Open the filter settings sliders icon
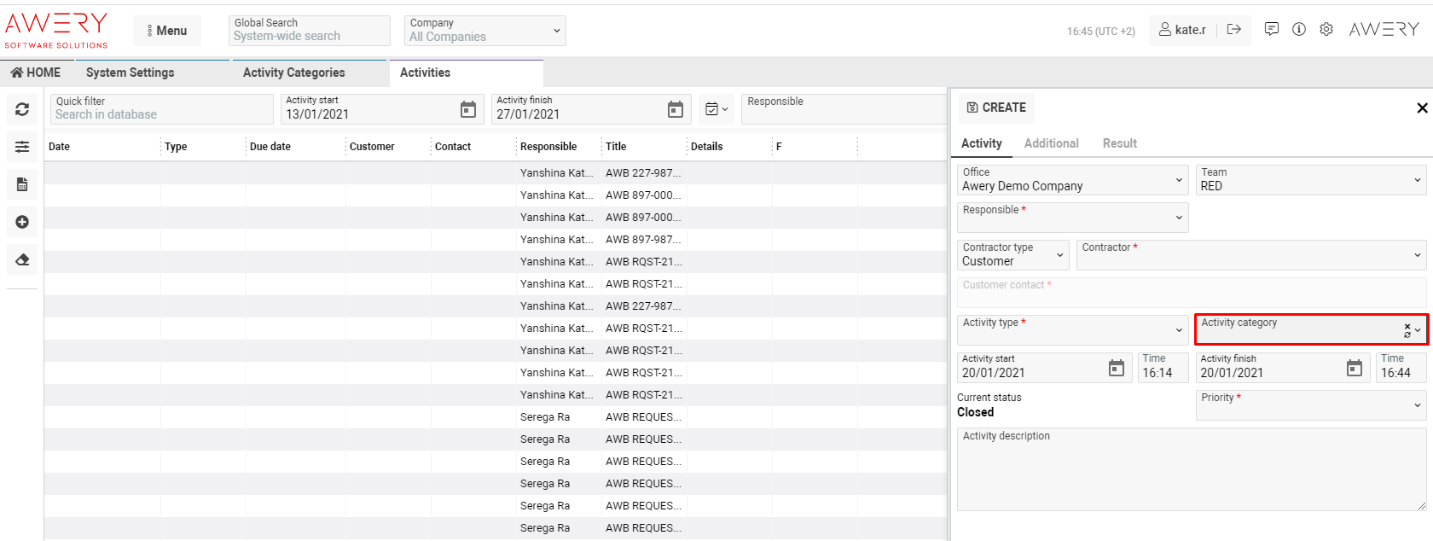Viewport: 1433px width, 541px height. coord(22,147)
